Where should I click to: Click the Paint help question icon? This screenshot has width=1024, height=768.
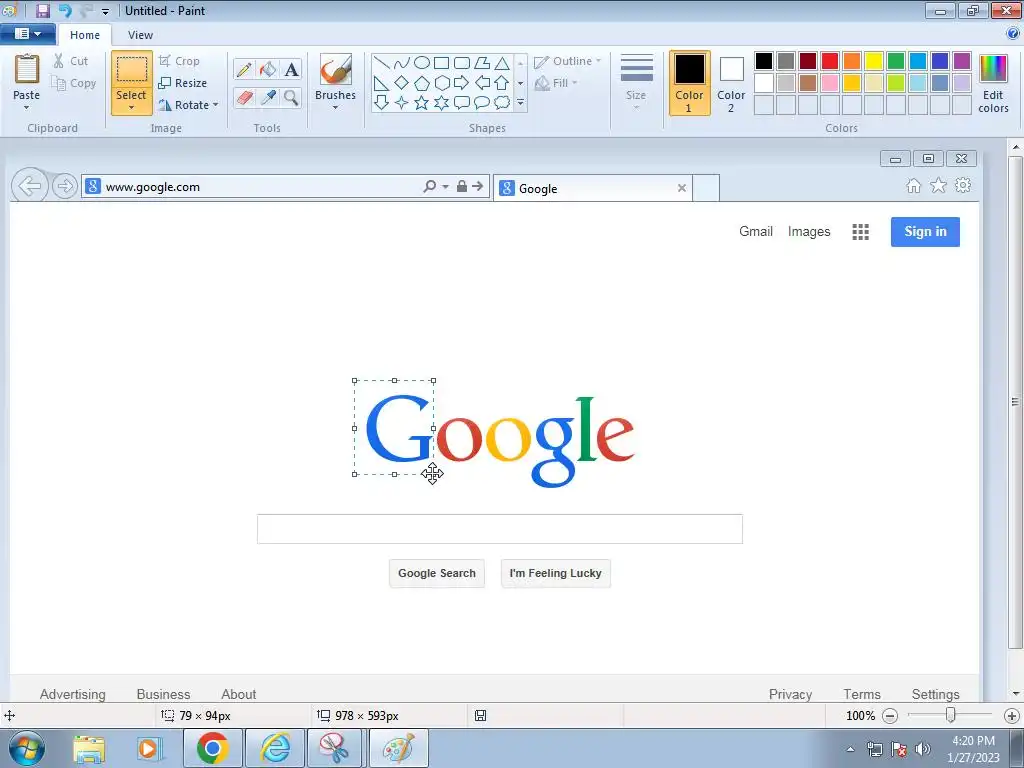(1013, 33)
